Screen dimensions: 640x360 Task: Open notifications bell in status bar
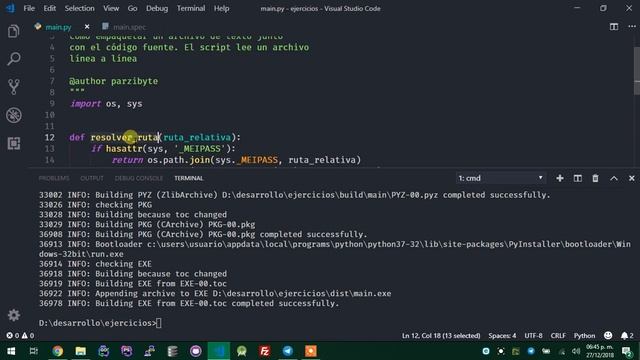point(627,336)
